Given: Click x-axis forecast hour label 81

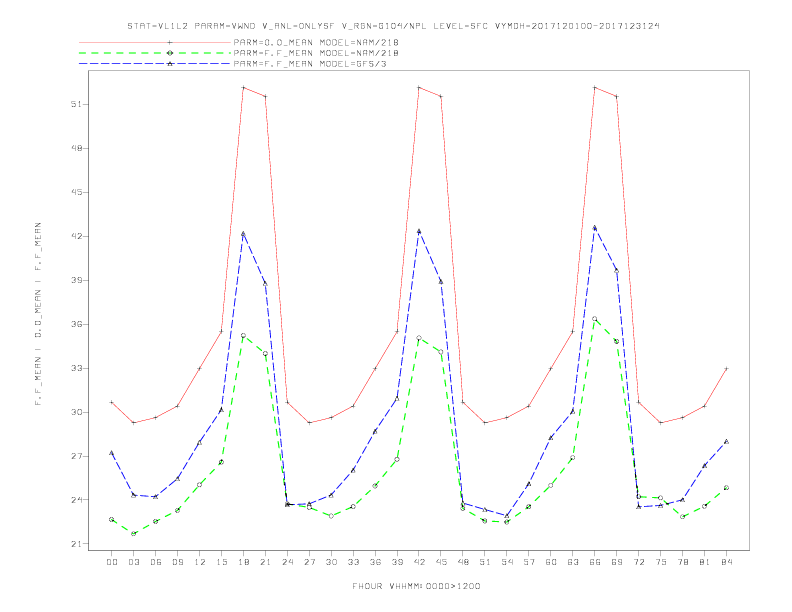Looking at the screenshot, I should pos(705,562).
